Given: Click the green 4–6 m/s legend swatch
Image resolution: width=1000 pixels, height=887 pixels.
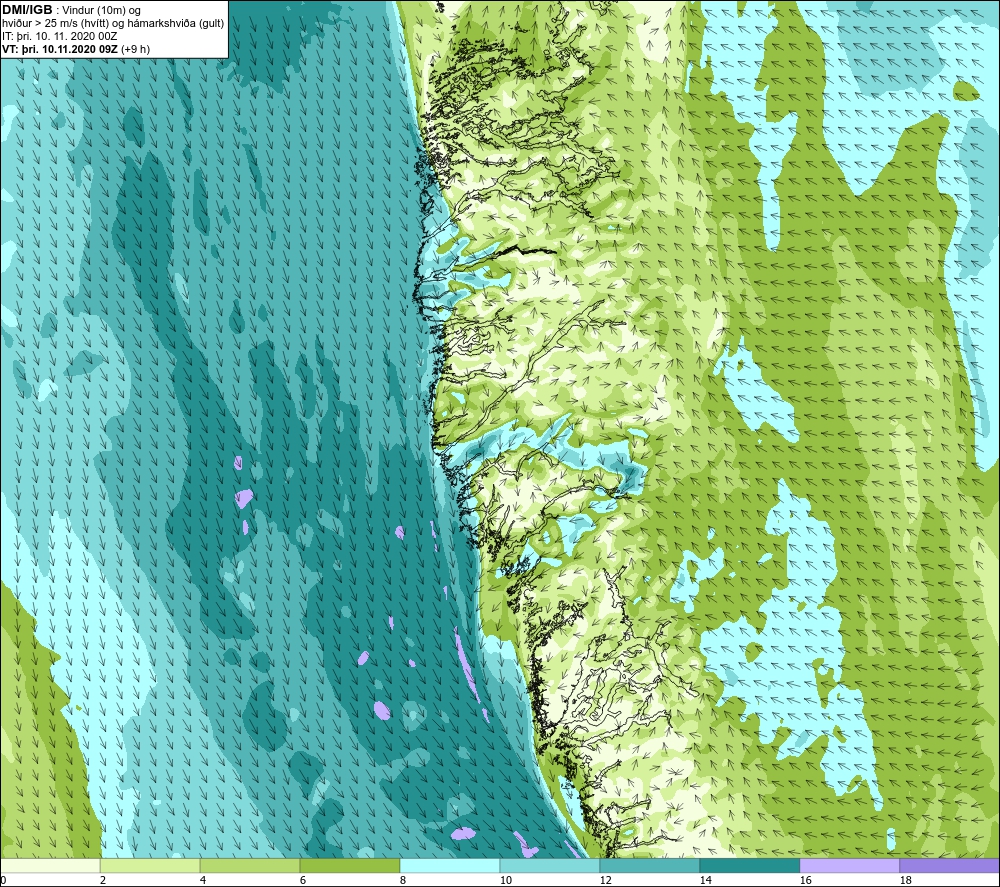Looking at the screenshot, I should pyautogui.click(x=250, y=865).
